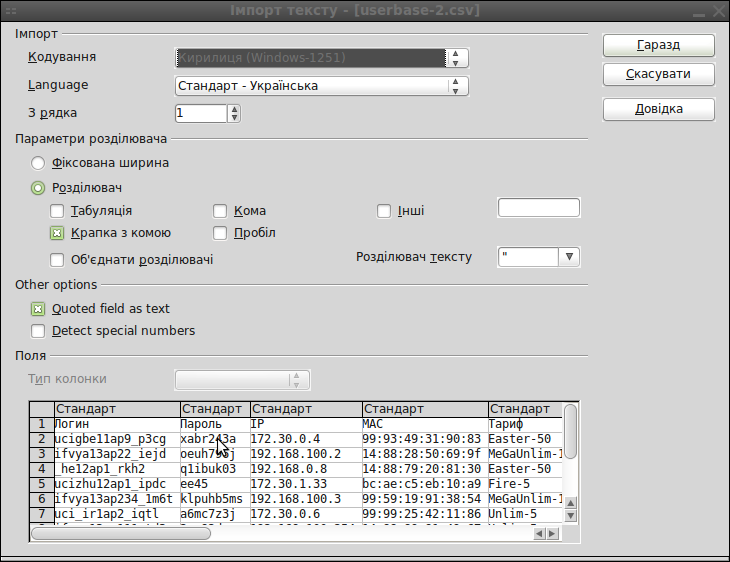730x562 pixels.
Task: Select Стандарт column header above MAC
Action: tap(426, 409)
